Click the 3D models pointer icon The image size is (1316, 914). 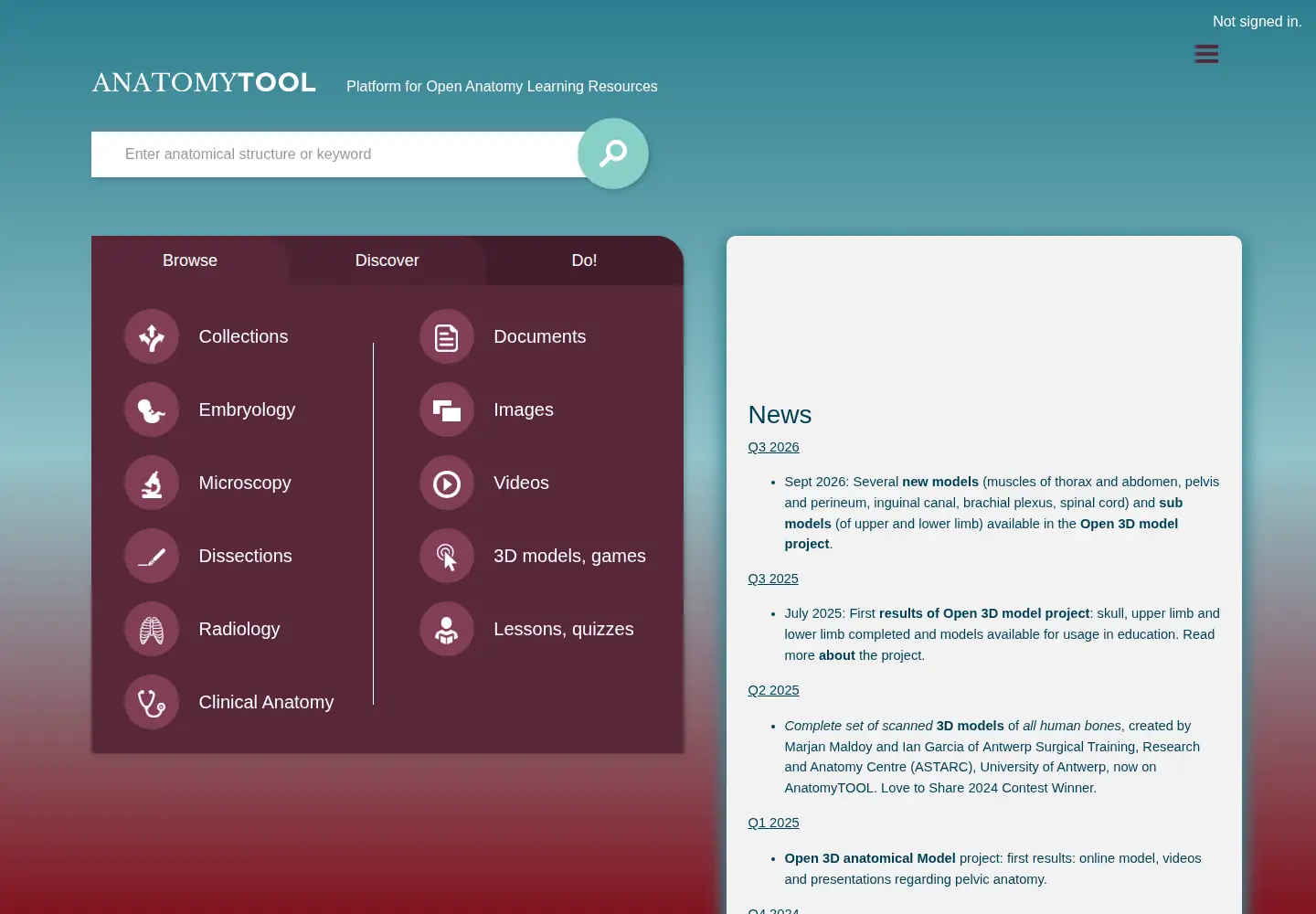coord(447,556)
